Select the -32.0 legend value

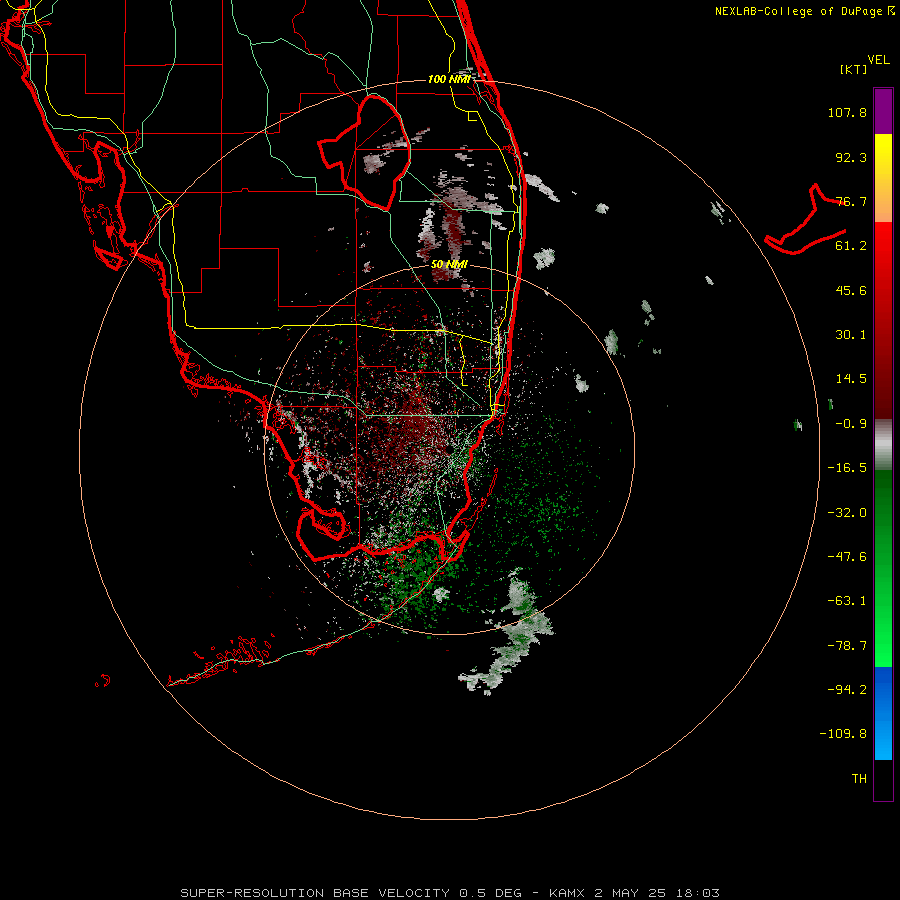847,513
